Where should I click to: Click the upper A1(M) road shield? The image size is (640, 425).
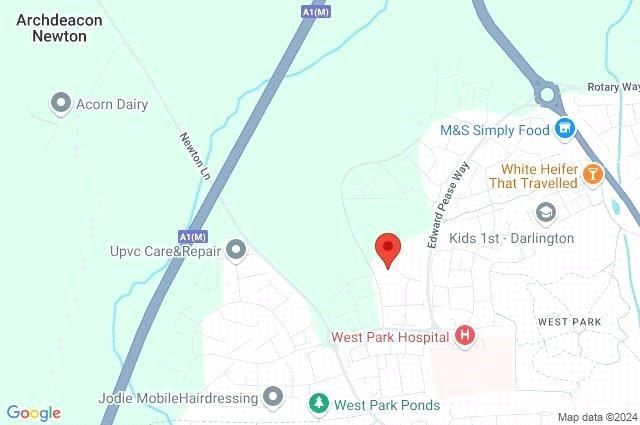click(x=316, y=12)
